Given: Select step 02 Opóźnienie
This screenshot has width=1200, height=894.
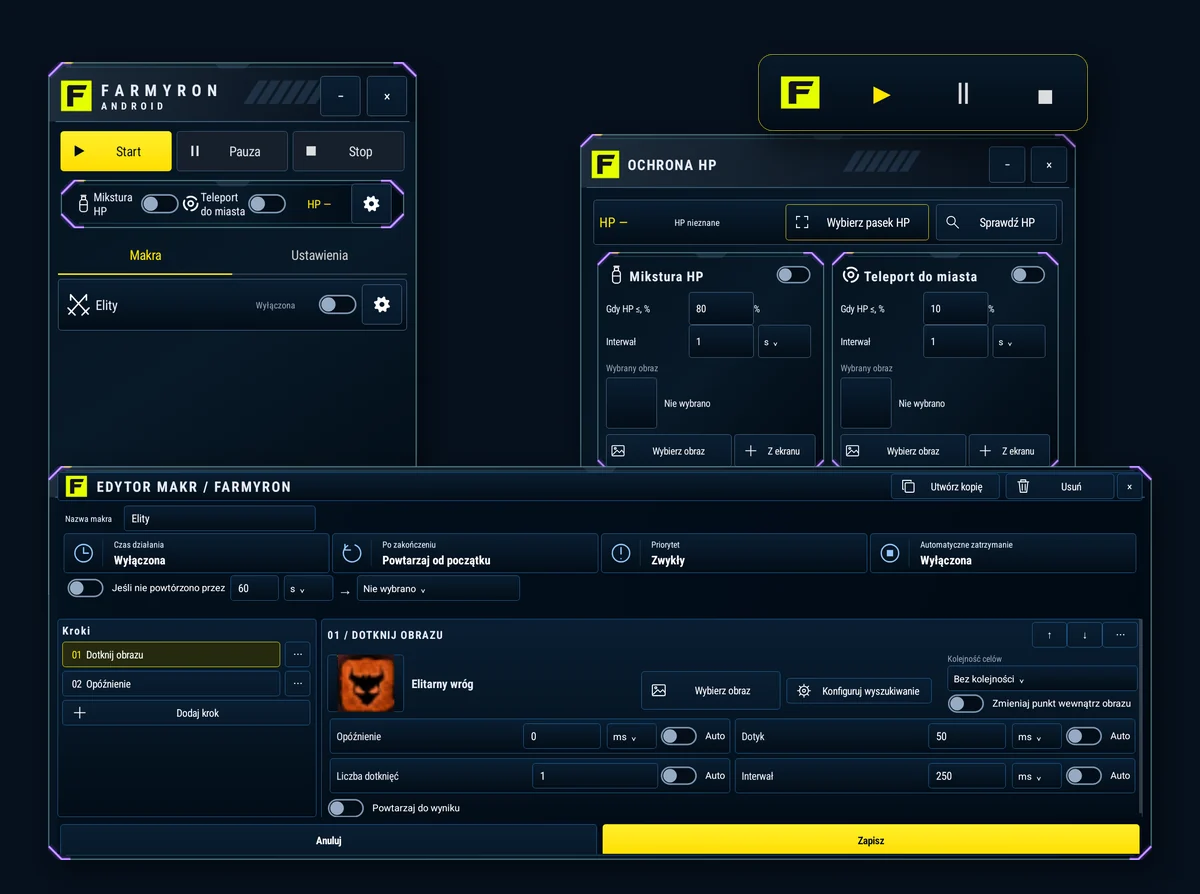Looking at the screenshot, I should click(171, 684).
